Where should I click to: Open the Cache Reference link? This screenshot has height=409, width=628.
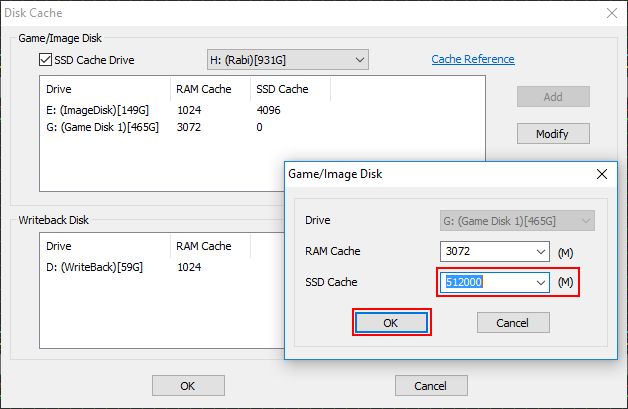pos(473,59)
